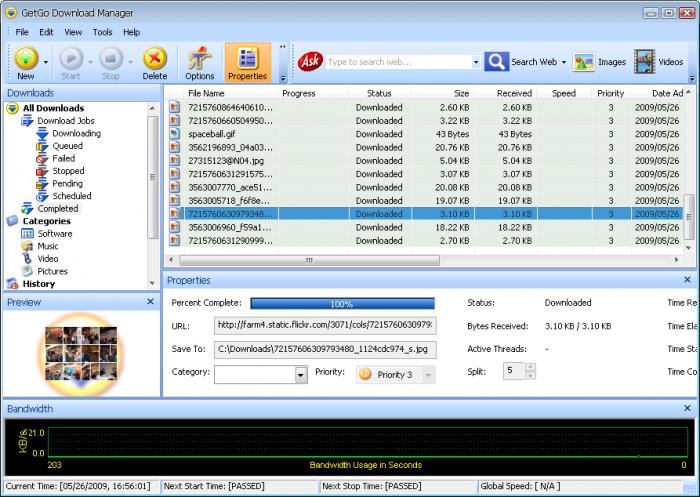Viewport: 700px width, 497px height.
Task: Click the Search Web magnifier icon
Action: point(496,62)
